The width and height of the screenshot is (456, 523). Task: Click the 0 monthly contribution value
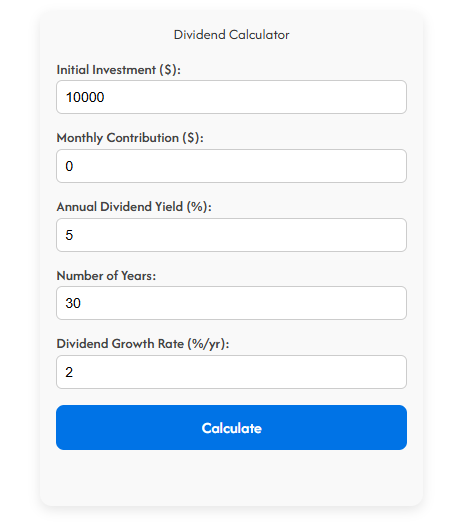(69, 166)
